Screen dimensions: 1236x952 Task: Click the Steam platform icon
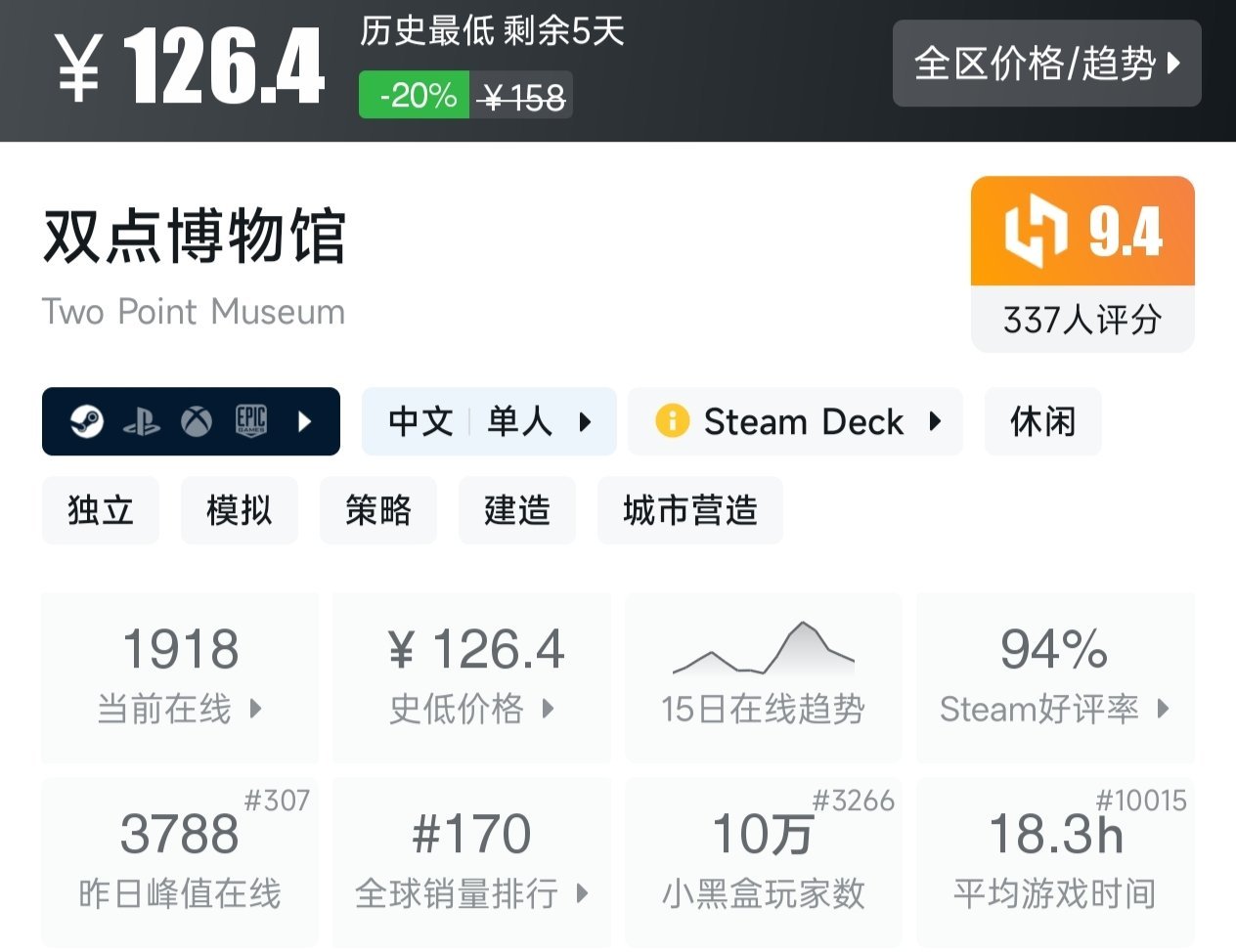pos(87,421)
